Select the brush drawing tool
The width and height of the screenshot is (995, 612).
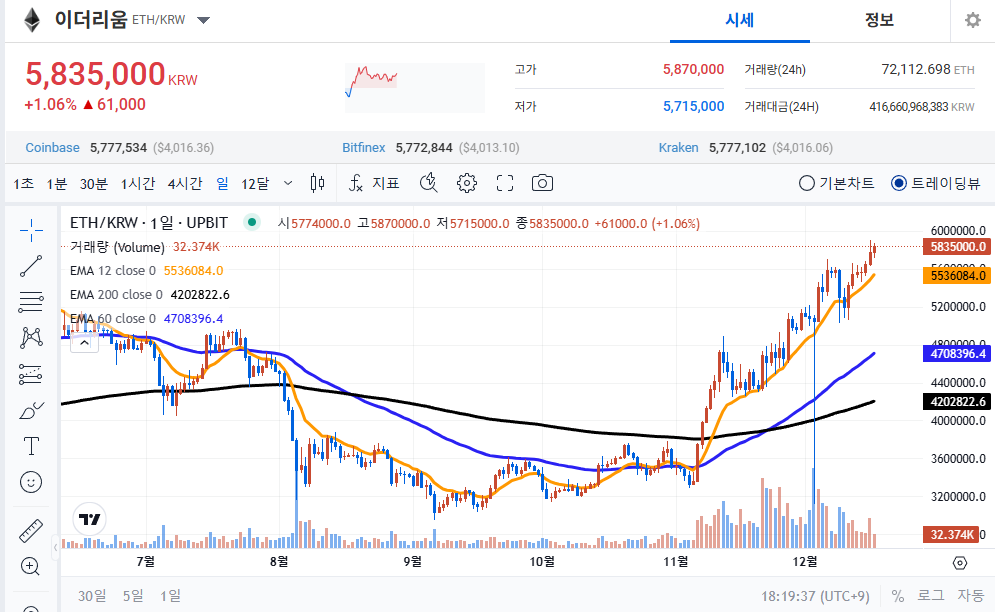(x=31, y=410)
